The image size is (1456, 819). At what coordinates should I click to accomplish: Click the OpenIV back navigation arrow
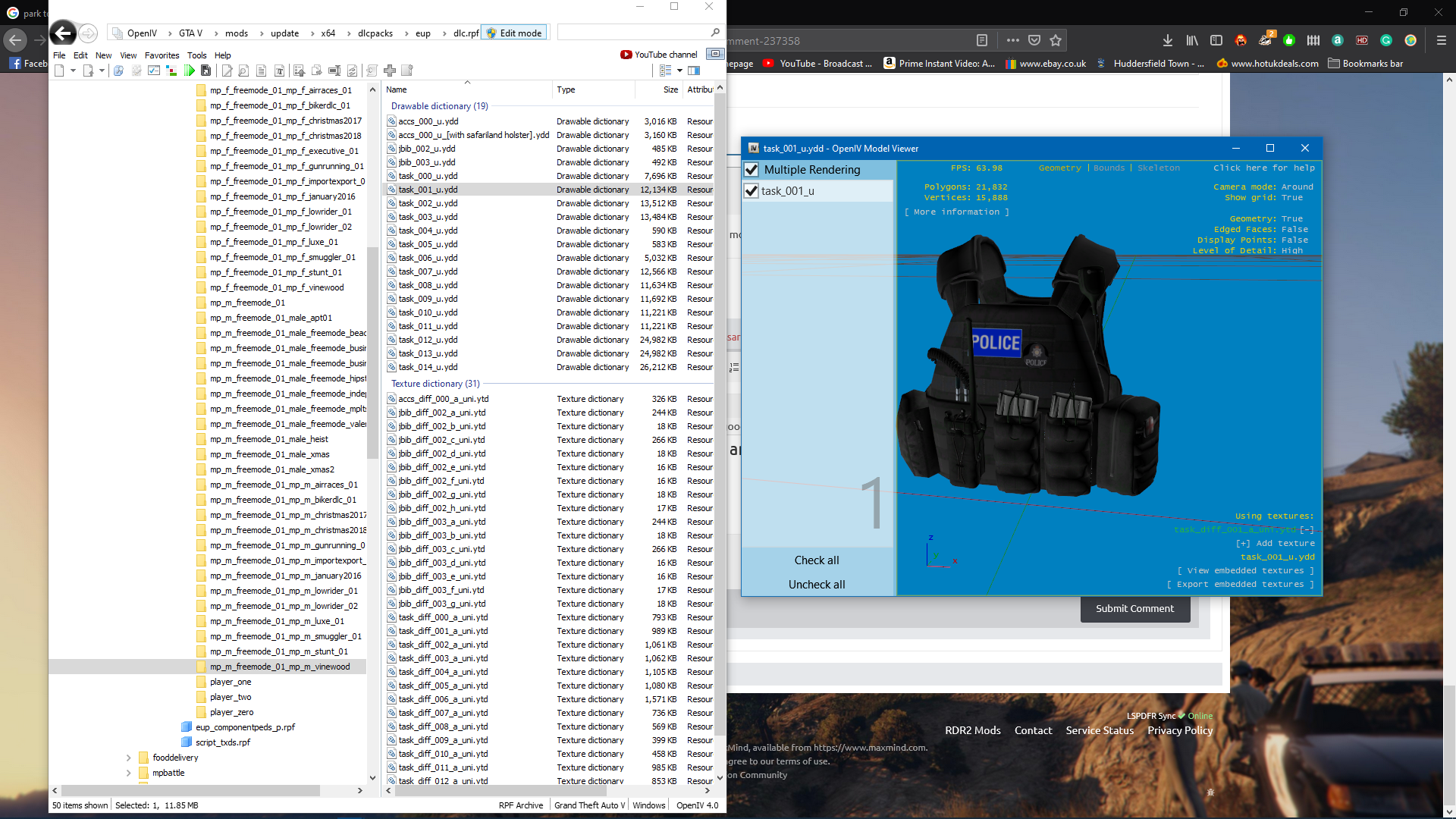(x=64, y=33)
